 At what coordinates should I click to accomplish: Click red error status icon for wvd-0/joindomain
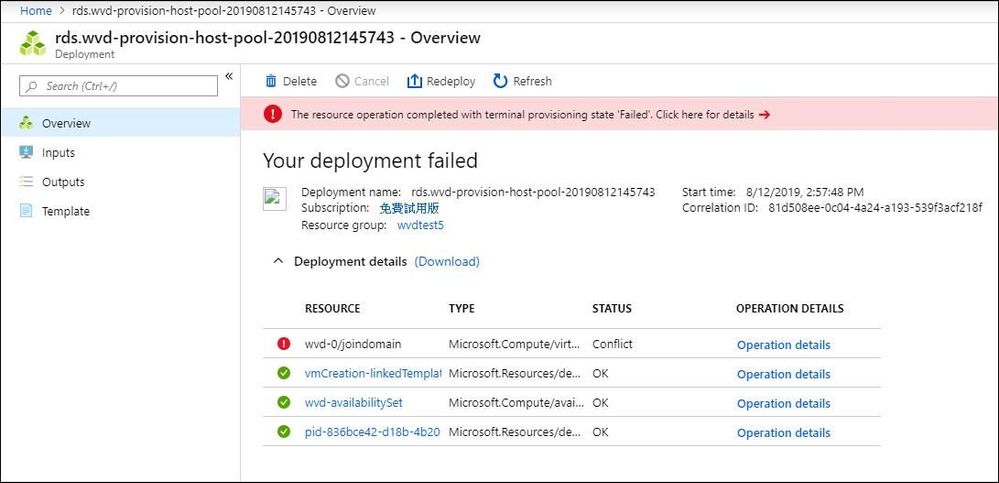pyautogui.click(x=284, y=344)
